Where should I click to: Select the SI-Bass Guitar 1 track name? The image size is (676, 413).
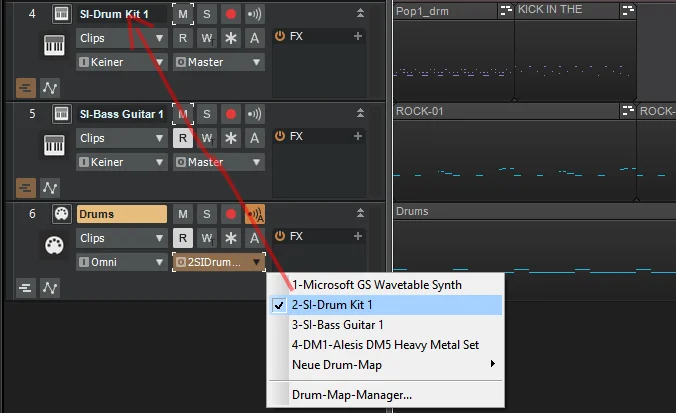[122, 114]
